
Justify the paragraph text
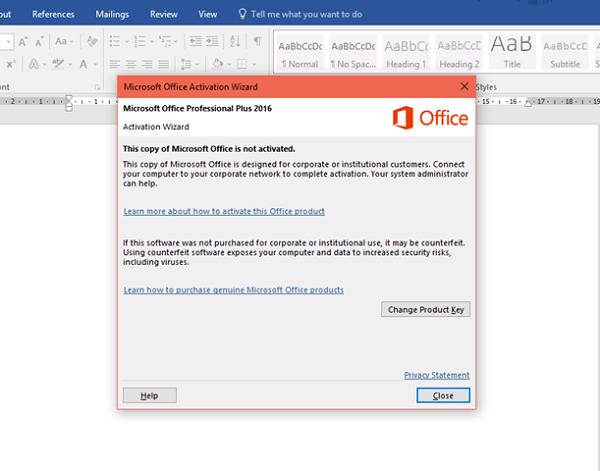(163, 64)
